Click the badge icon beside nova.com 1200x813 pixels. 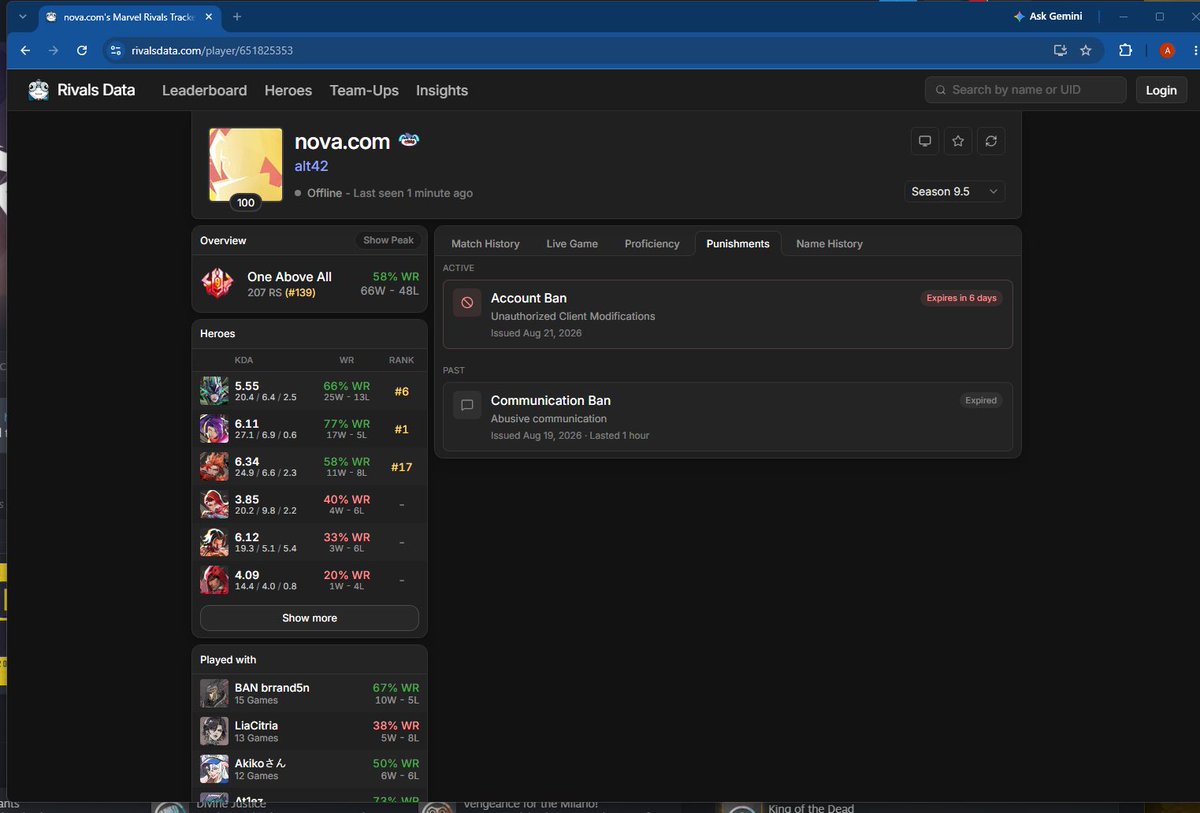pyautogui.click(x=409, y=140)
